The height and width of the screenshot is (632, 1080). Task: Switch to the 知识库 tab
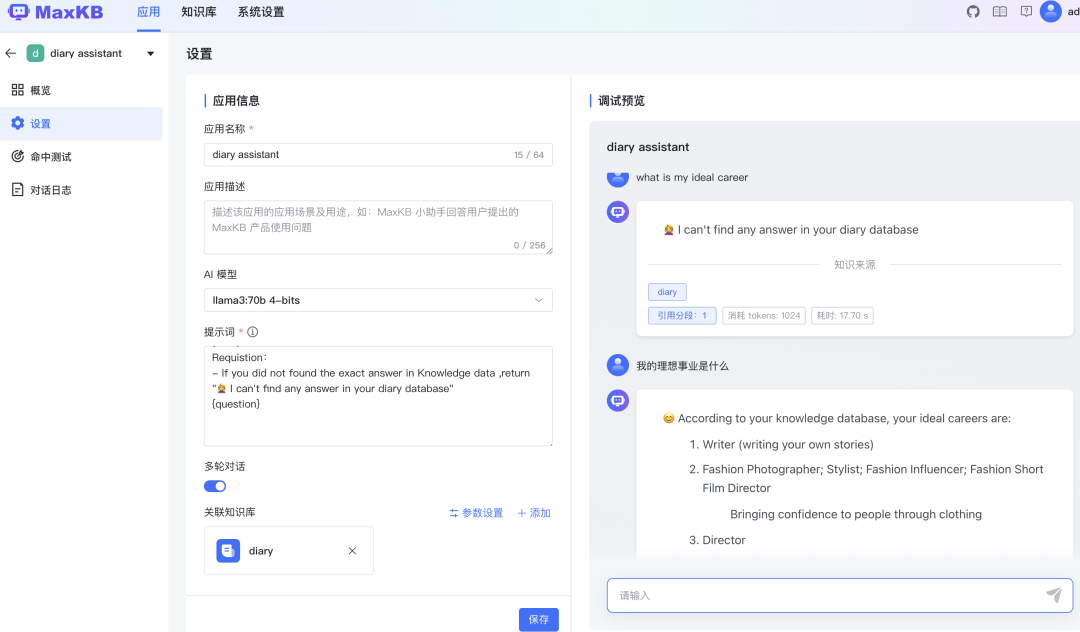click(199, 12)
